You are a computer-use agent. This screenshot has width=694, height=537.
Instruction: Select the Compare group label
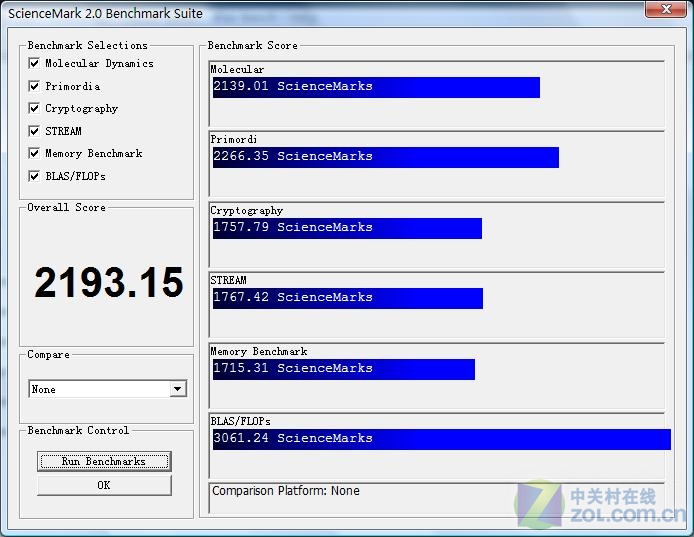click(48, 355)
